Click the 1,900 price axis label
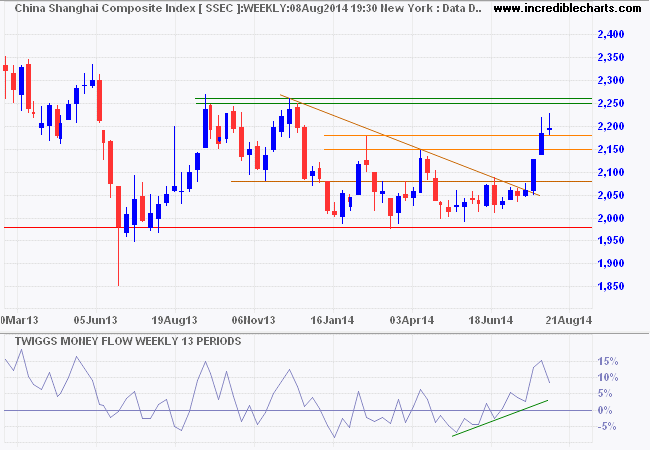Image resolution: width=650 pixels, height=450 pixels. point(611,263)
